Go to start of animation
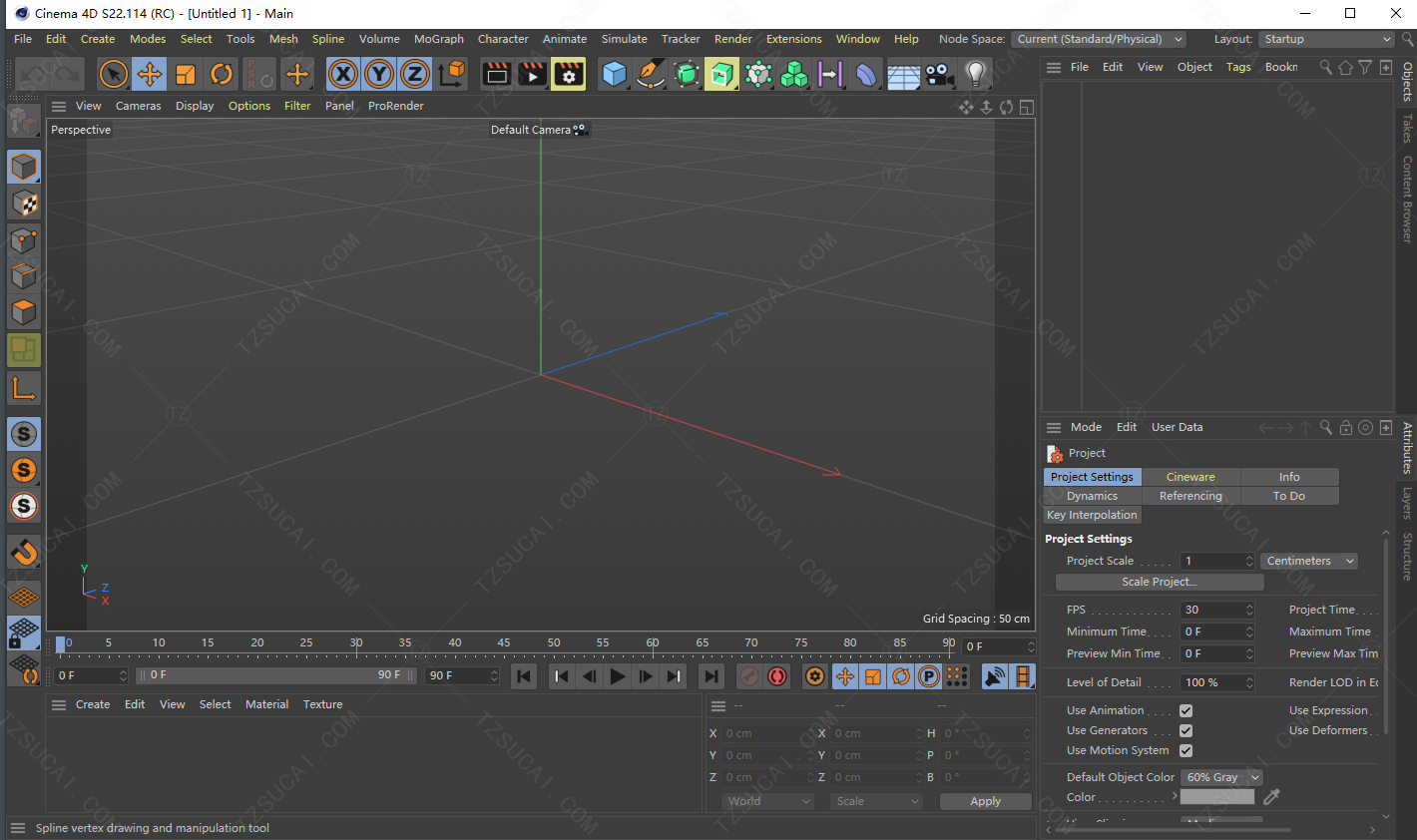This screenshot has height=840, width=1417. (x=524, y=676)
